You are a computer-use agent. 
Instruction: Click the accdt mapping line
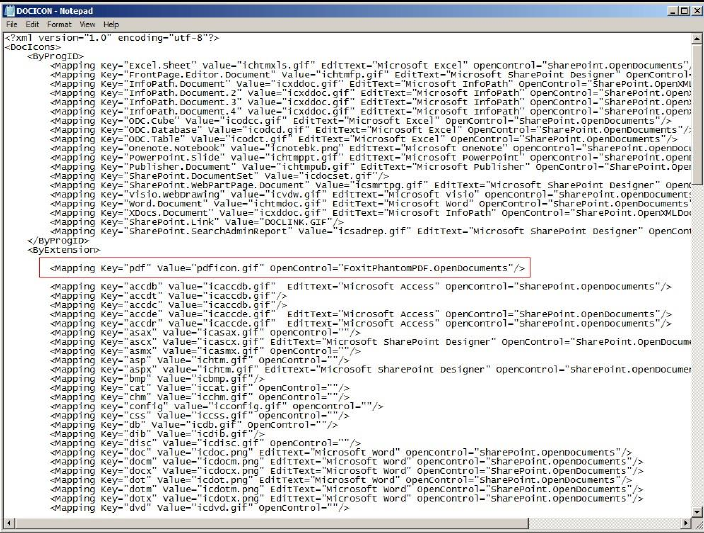click(x=168, y=296)
